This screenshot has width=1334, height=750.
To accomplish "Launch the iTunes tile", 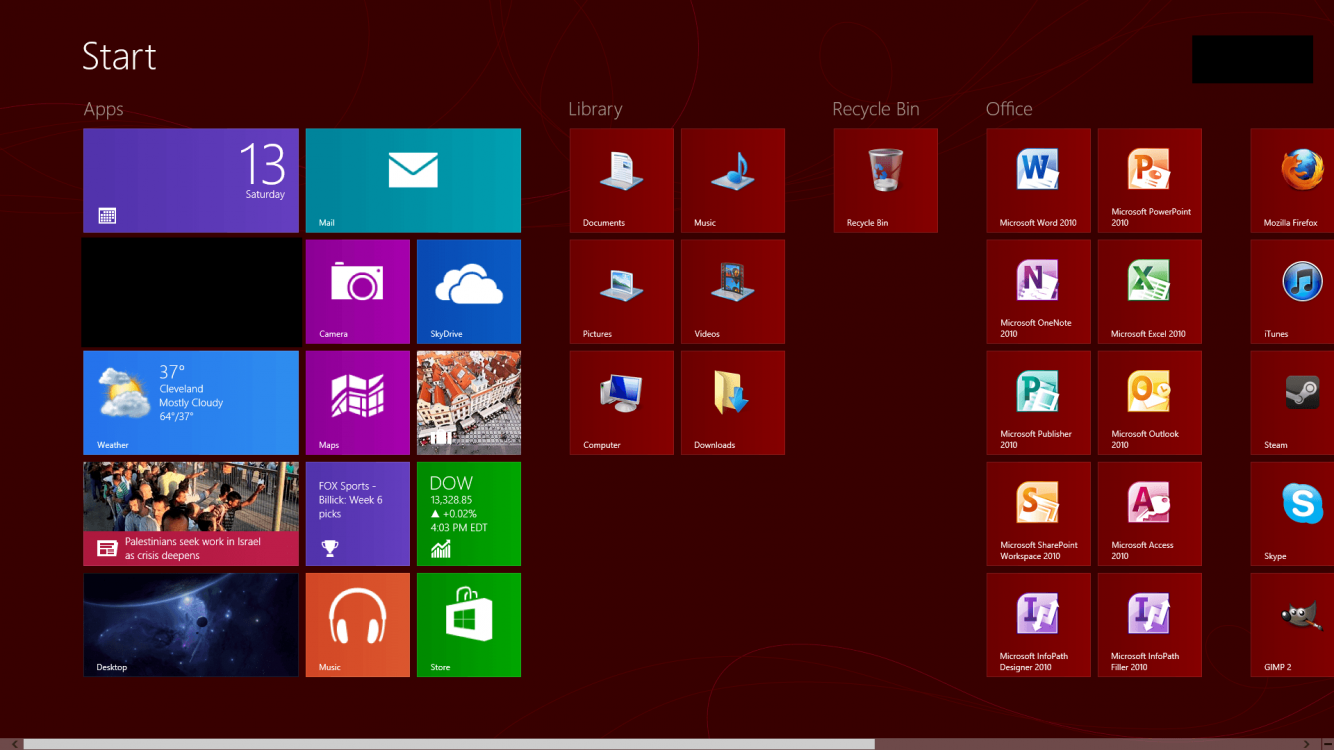I will (1292, 291).
